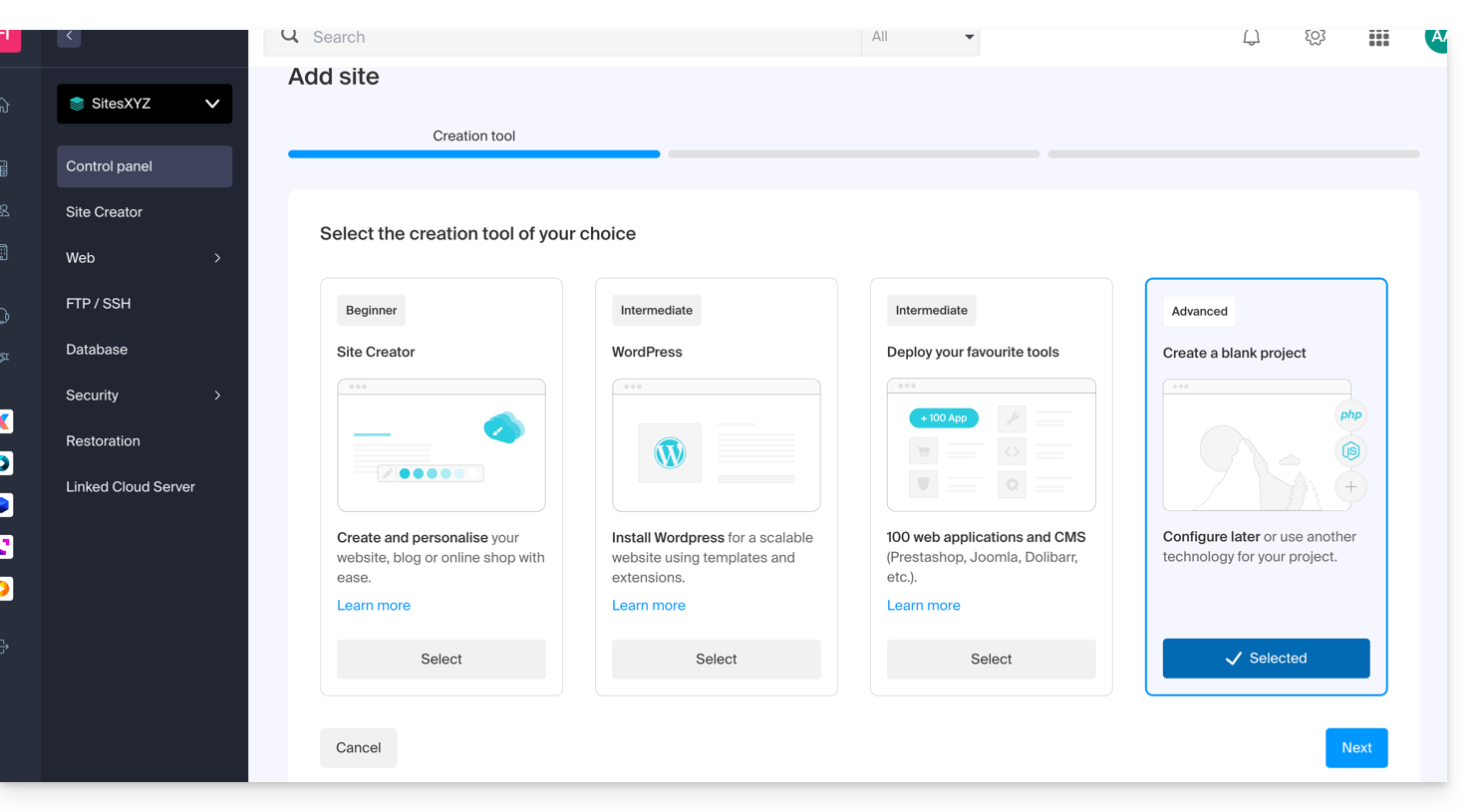The width and height of the screenshot is (1477, 812).
Task: Deselect the Create a blank project option
Action: (1266, 659)
